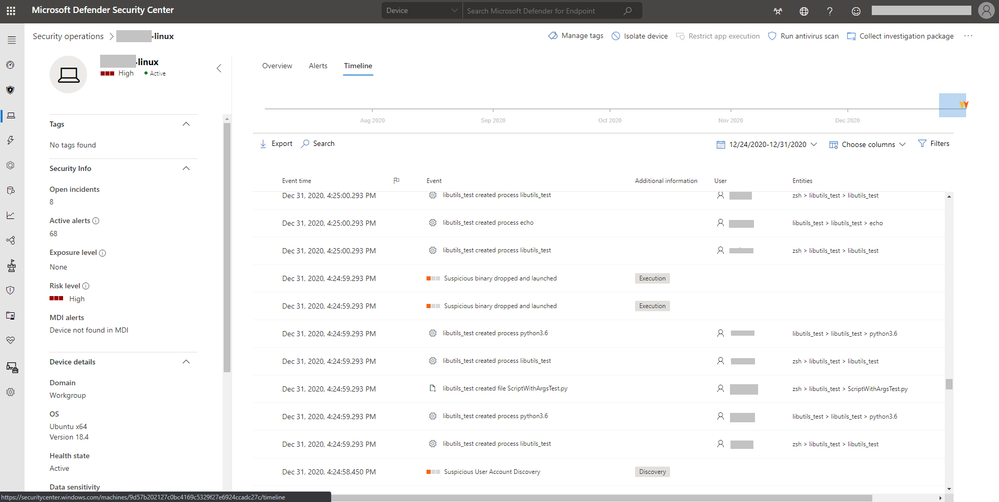Click the timeline Search button

pos(318,144)
